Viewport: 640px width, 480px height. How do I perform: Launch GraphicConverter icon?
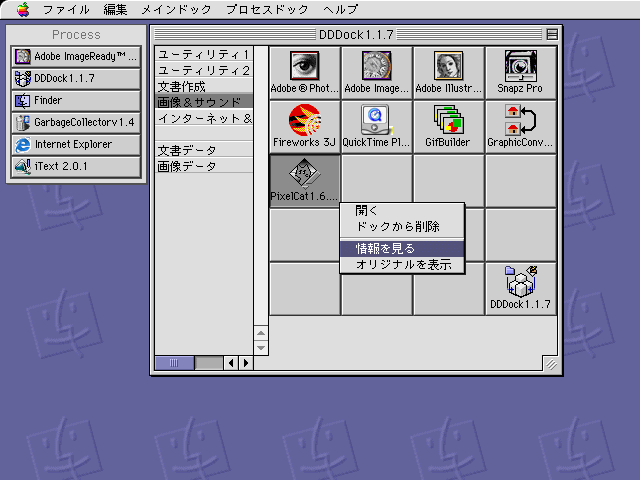(520, 127)
